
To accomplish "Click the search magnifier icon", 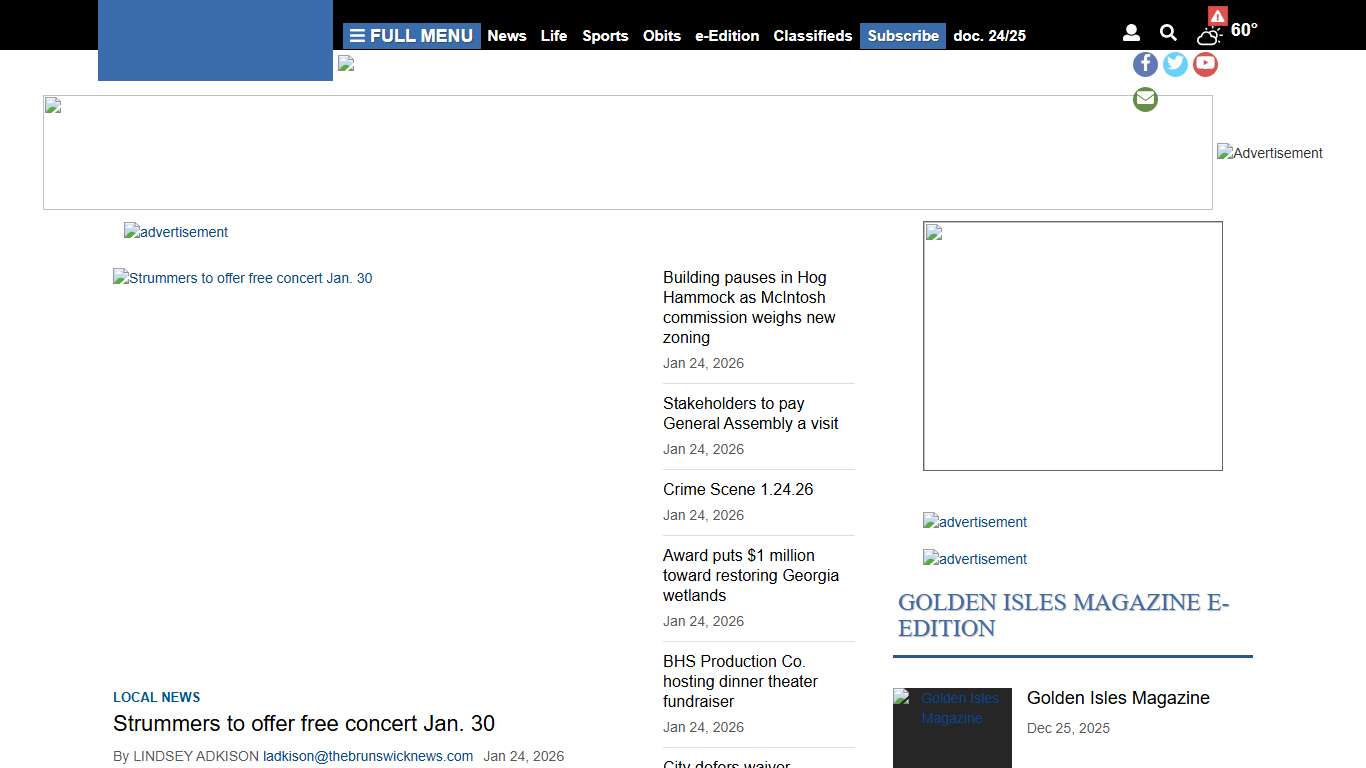I will coord(1168,32).
